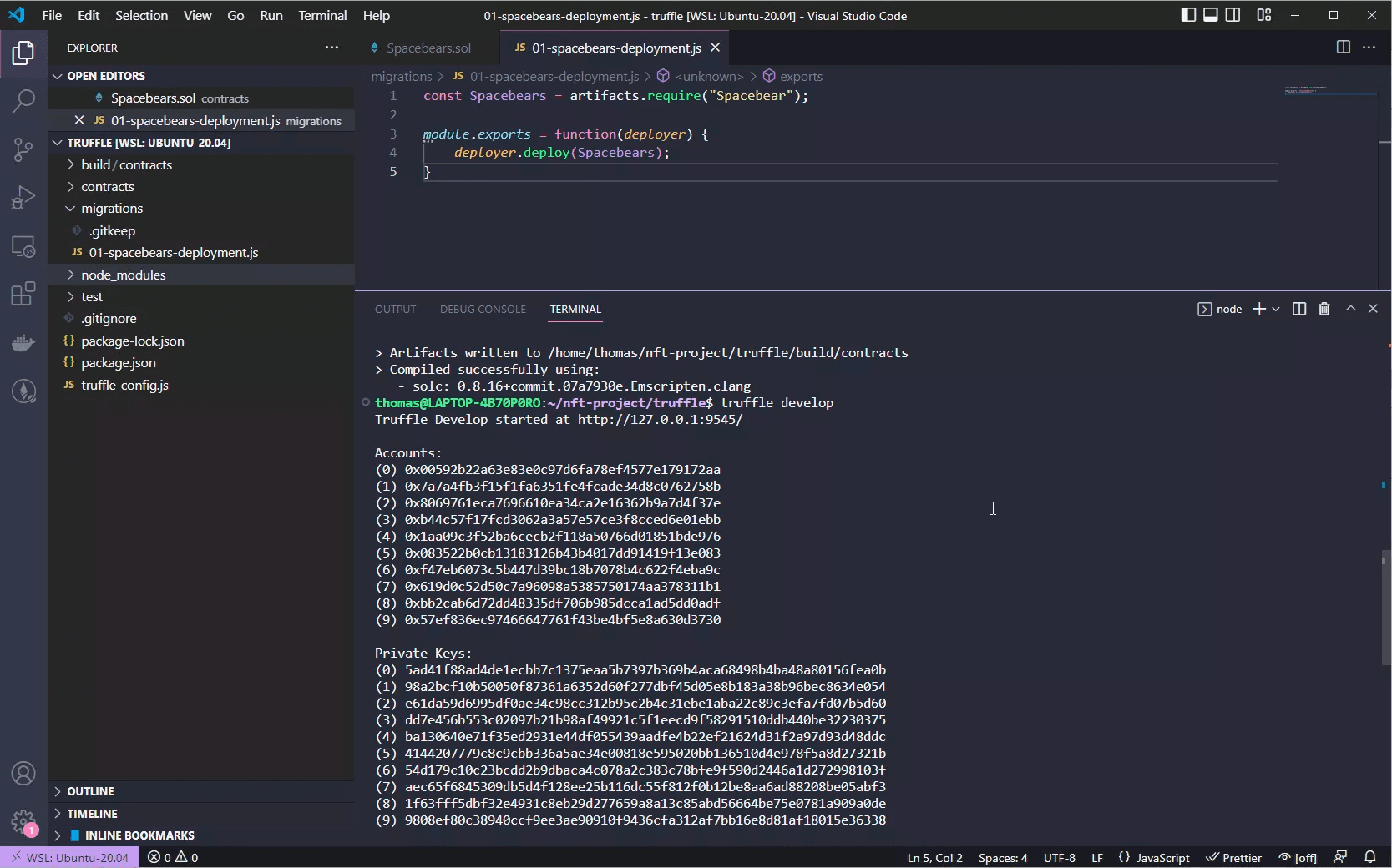
Task: Expand the Timeline section
Action: point(200,814)
